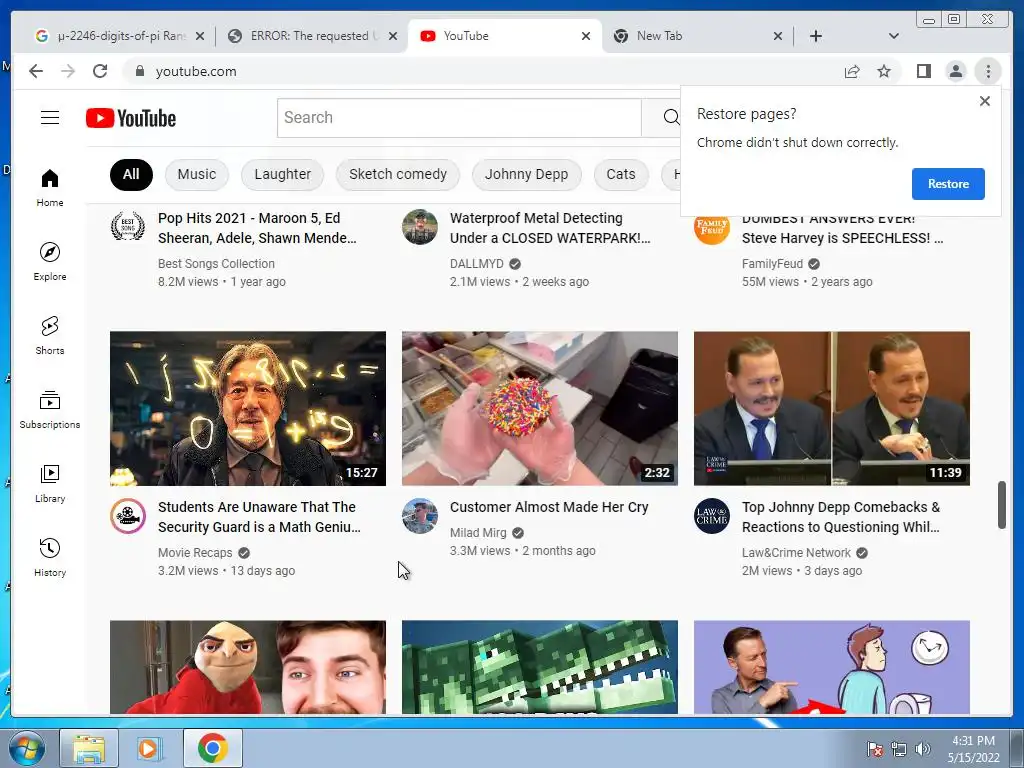Open the Windows Start button
The height and width of the screenshot is (768, 1024).
click(x=25, y=748)
